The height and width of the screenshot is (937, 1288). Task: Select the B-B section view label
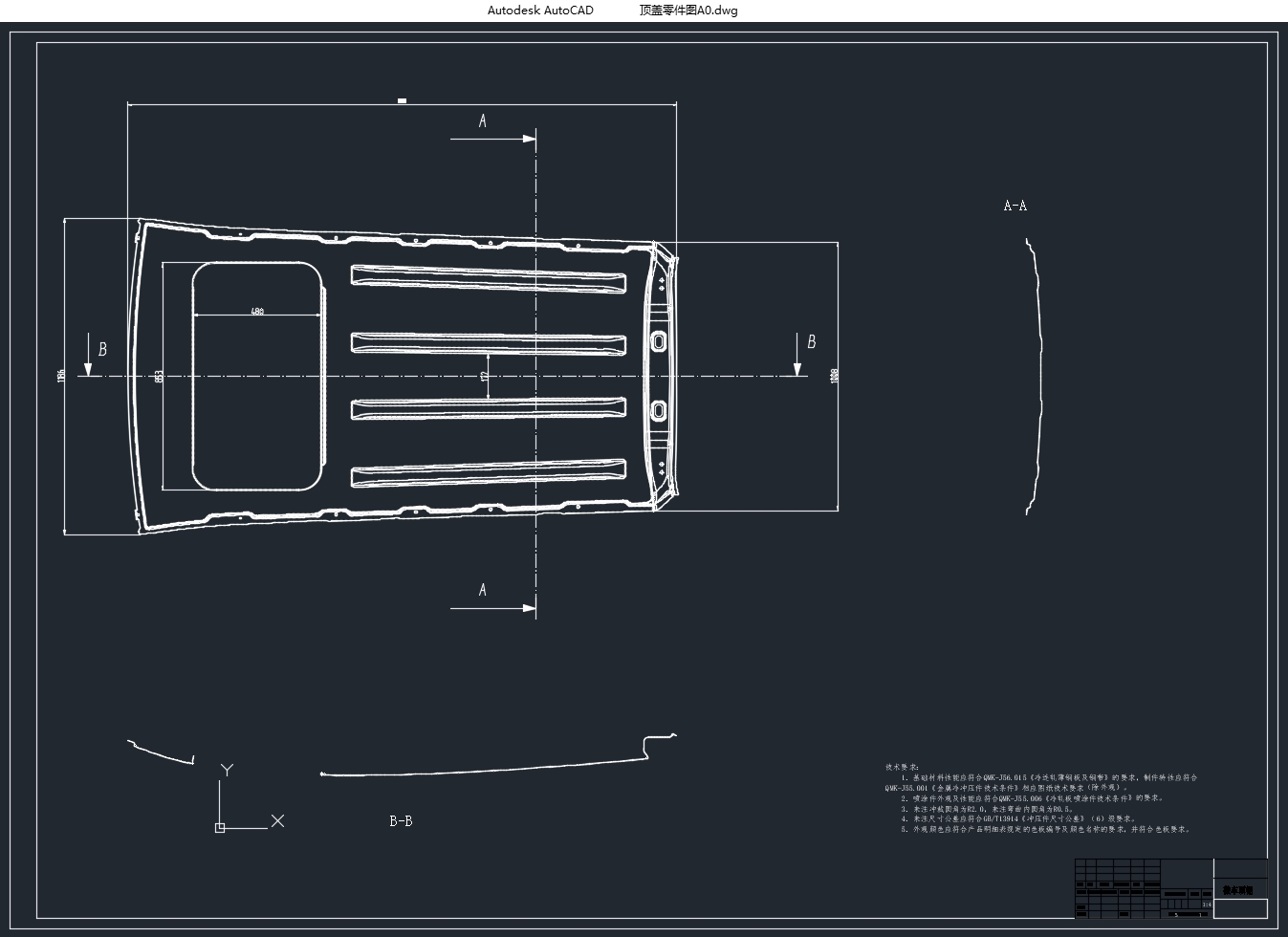(x=401, y=821)
